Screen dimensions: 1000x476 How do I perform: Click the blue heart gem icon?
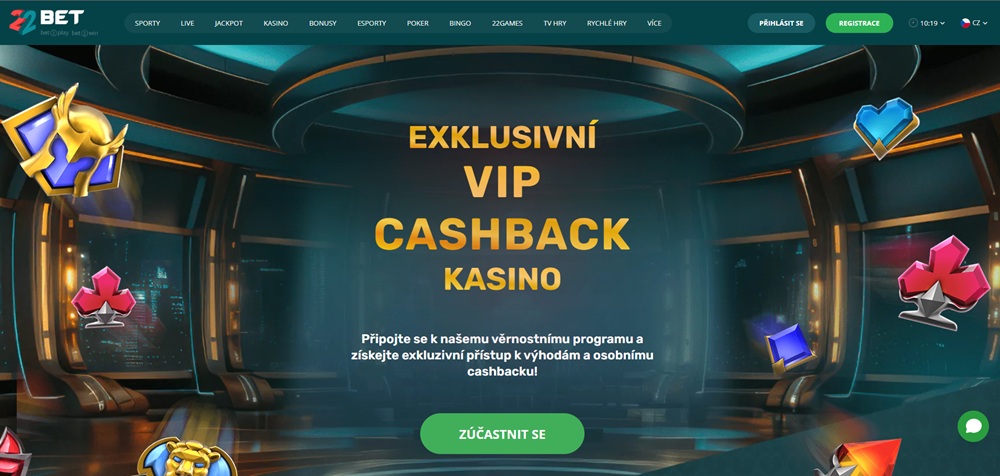tap(886, 128)
